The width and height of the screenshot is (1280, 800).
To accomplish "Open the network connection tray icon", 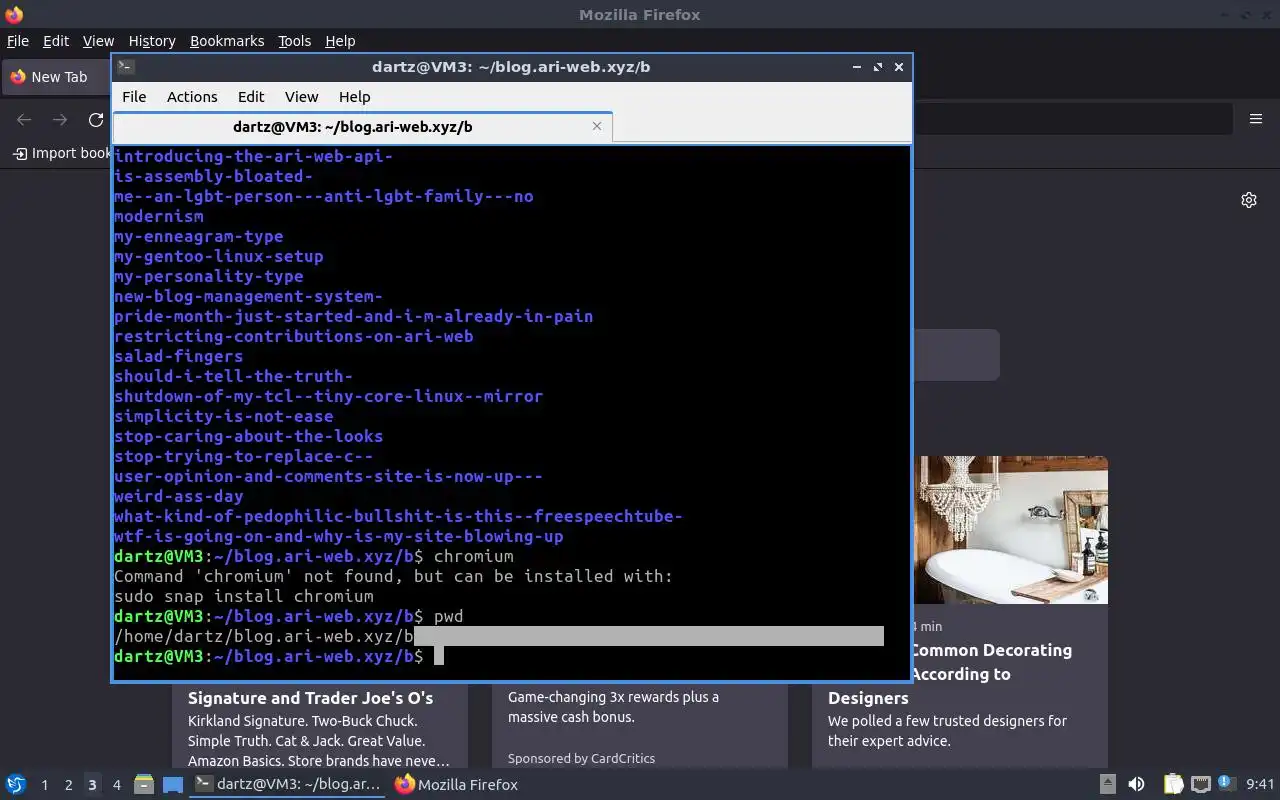I will (x=1201, y=785).
